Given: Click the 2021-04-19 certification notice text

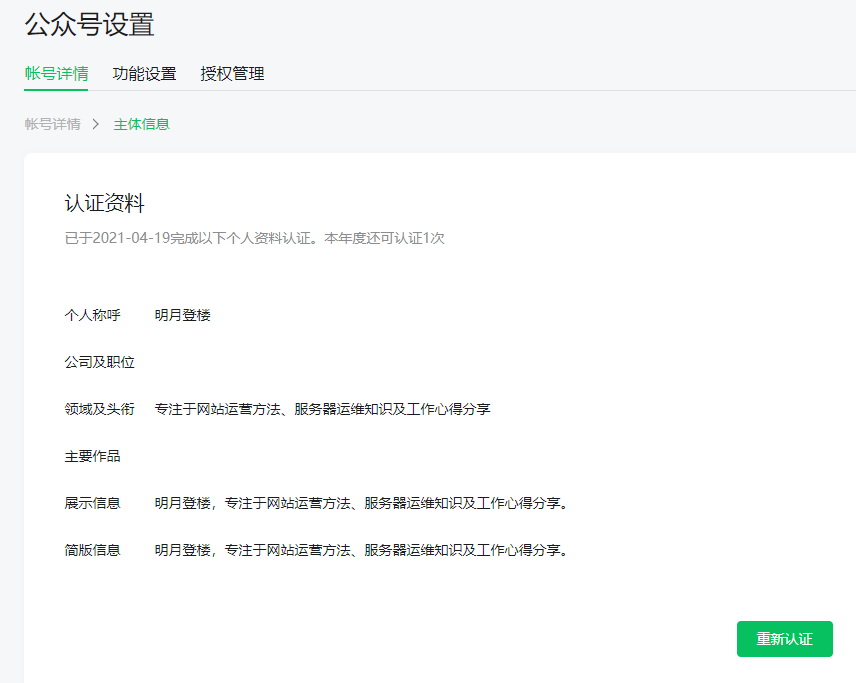Looking at the screenshot, I should pos(254,238).
